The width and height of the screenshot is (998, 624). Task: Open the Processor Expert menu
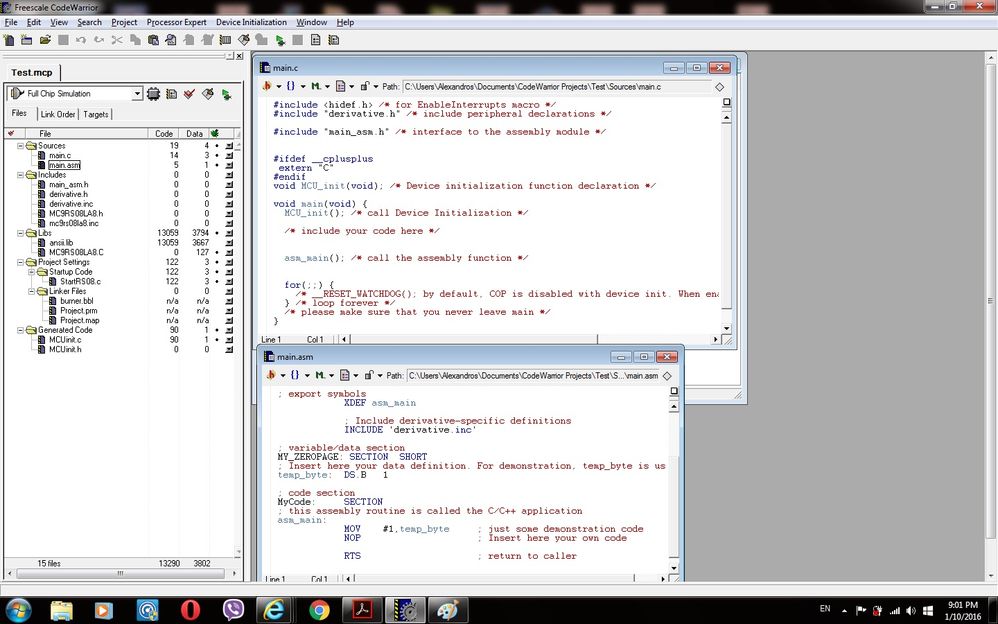click(176, 22)
